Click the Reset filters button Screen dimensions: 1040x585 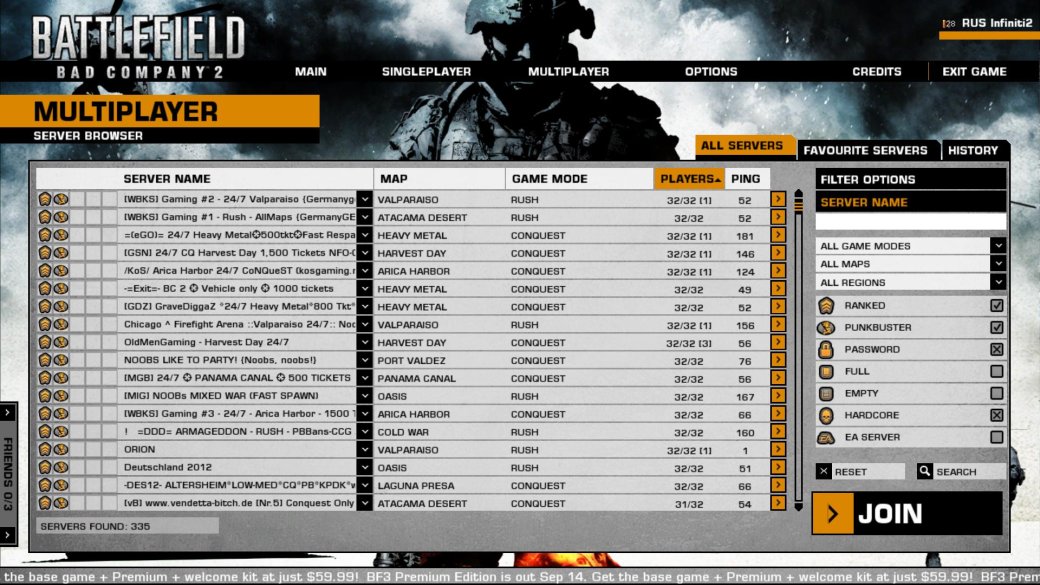[x=860, y=471]
